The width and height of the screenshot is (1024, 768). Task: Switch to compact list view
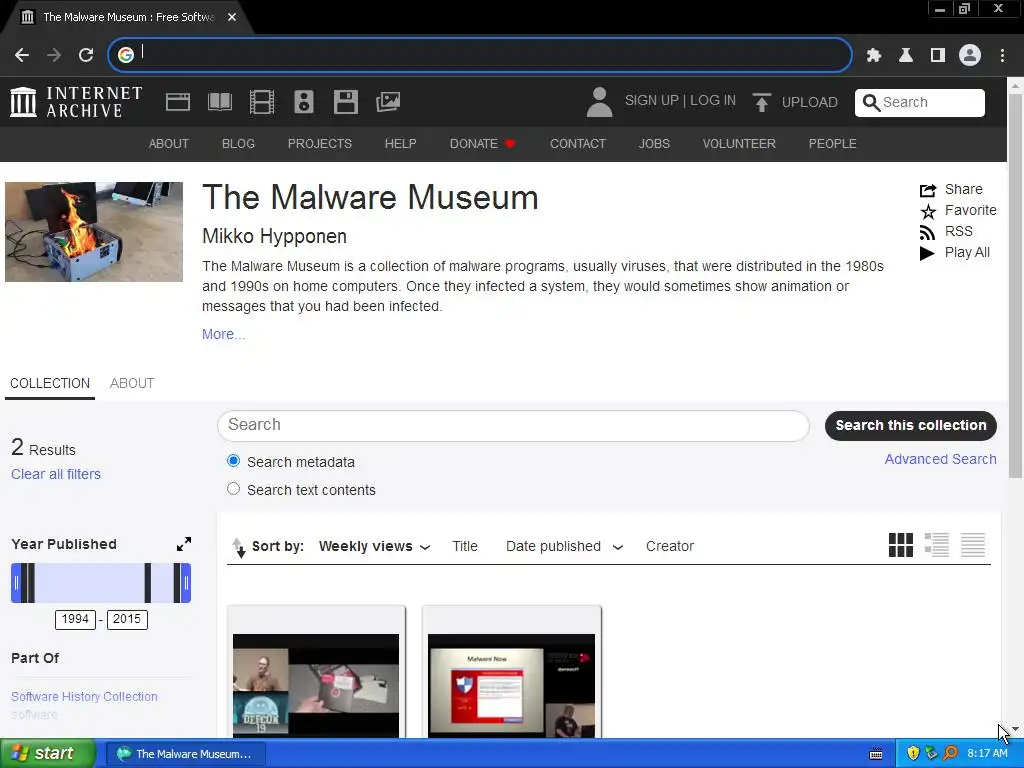(x=972, y=545)
